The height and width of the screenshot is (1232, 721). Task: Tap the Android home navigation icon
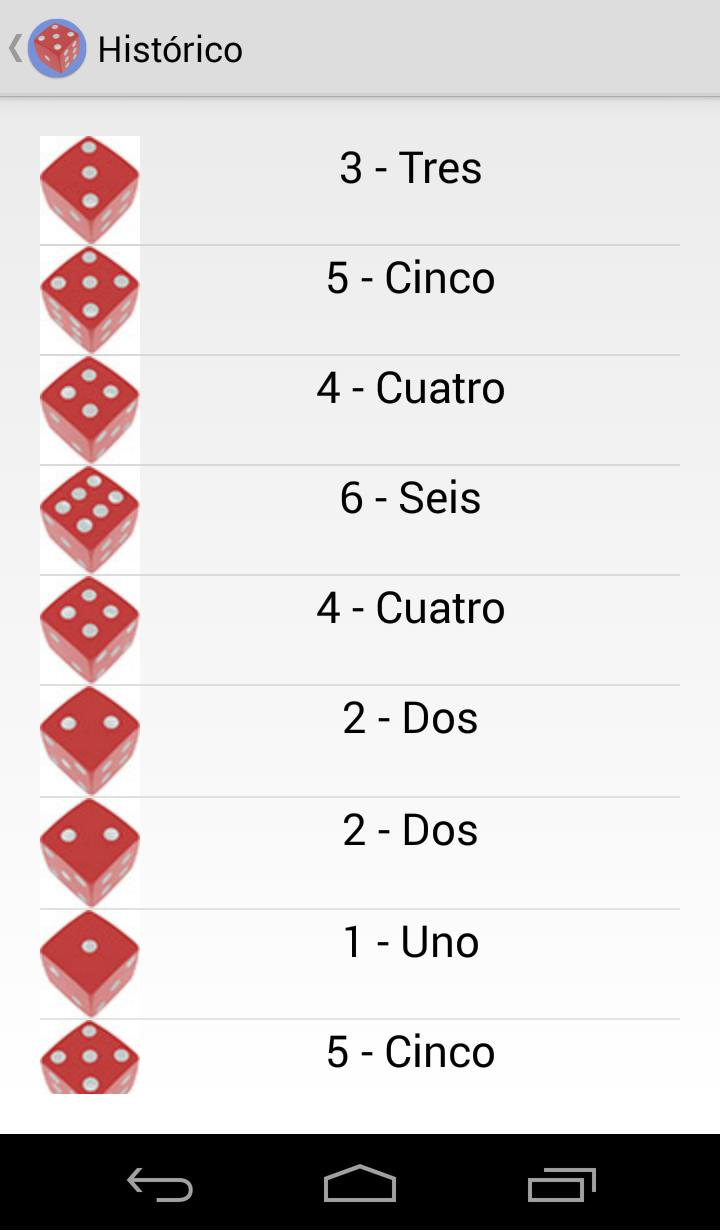360,1184
